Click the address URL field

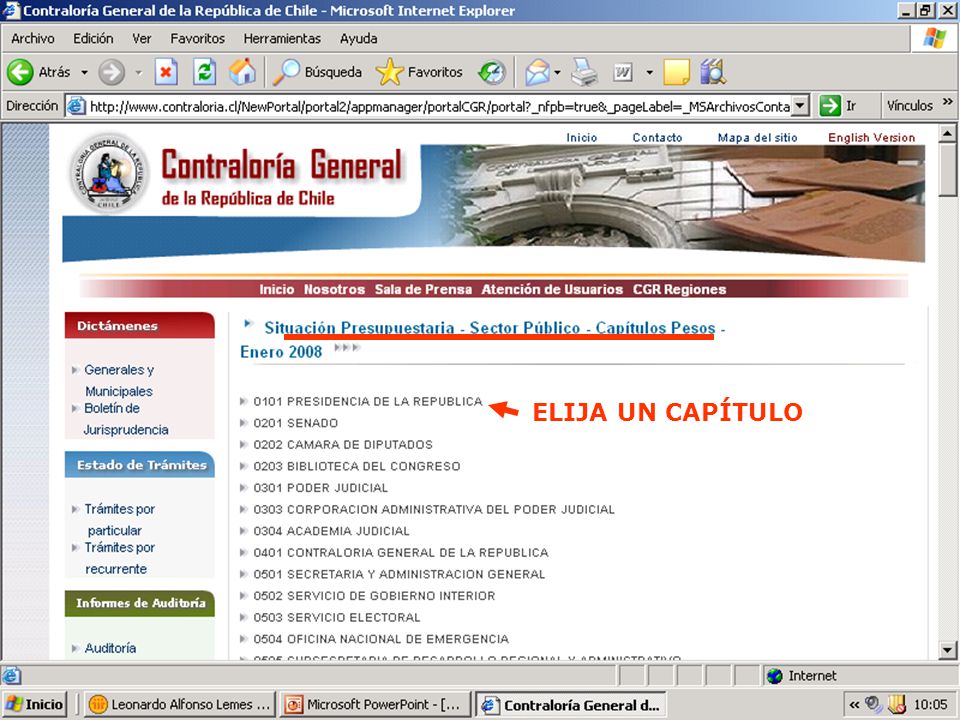click(440, 107)
